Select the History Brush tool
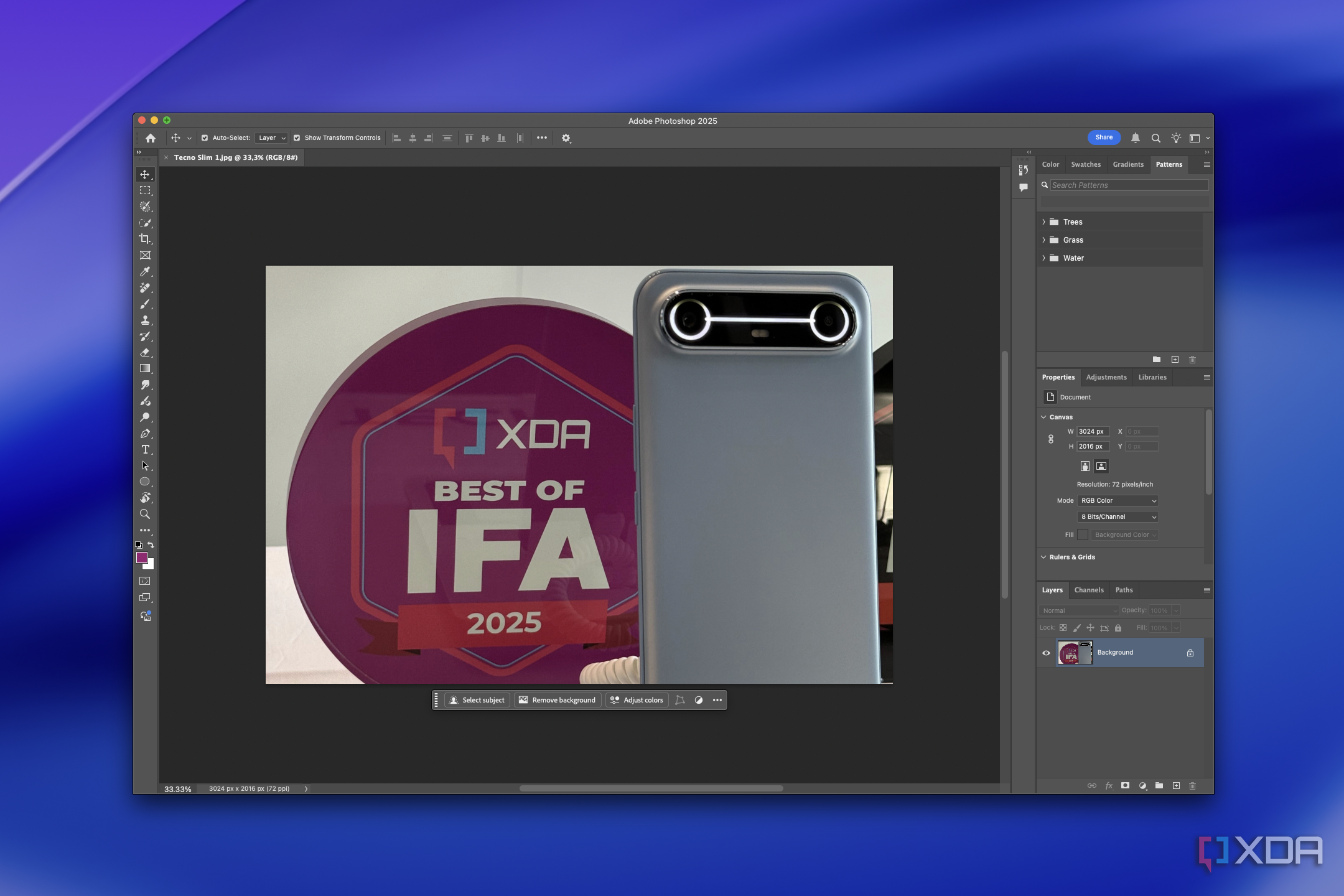The height and width of the screenshot is (896, 1344). pyautogui.click(x=145, y=337)
